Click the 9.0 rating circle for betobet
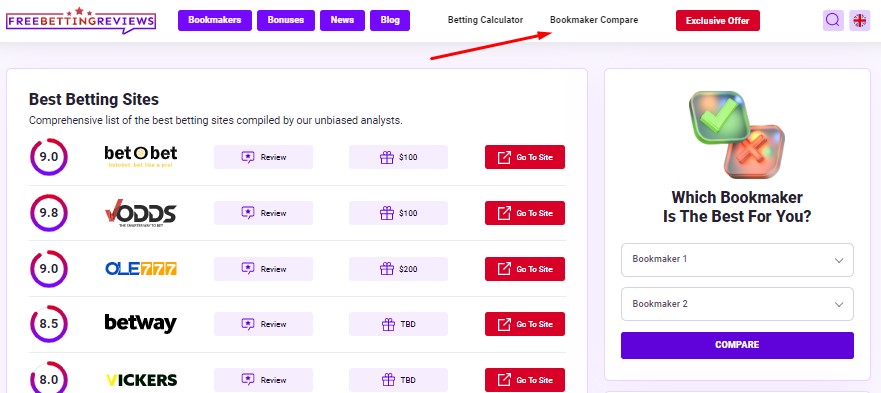Screen dimensions: 881x393 pyautogui.click(x=49, y=157)
